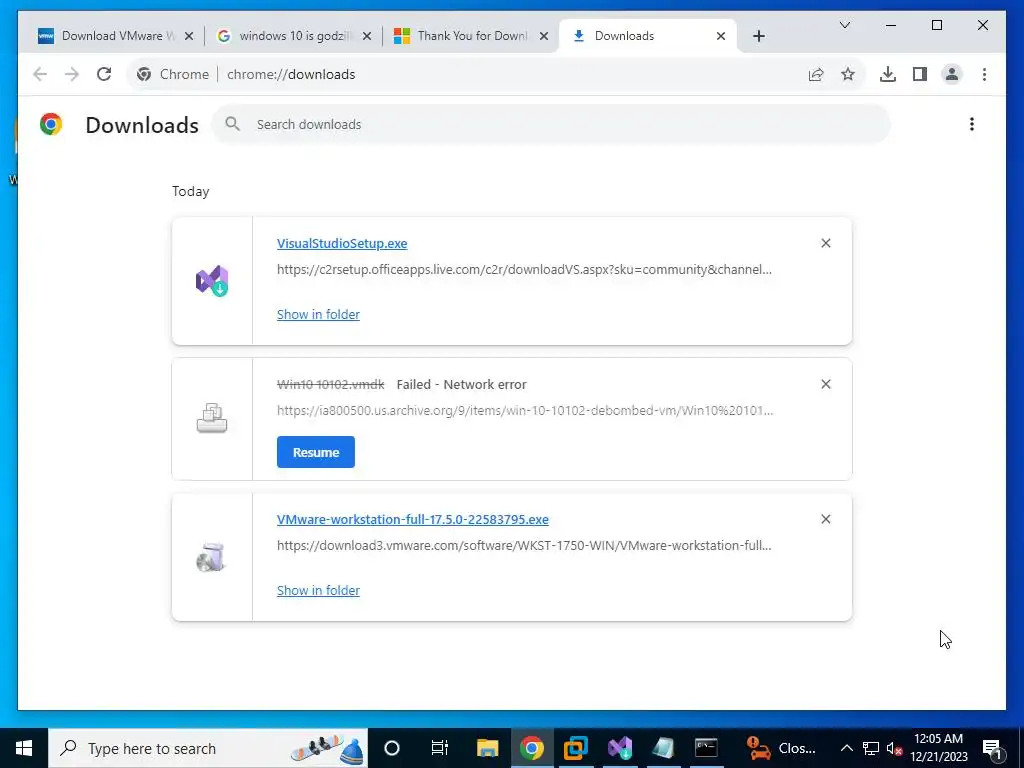The image size is (1024, 768).
Task: Click the Visual Studio installer file icon
Action: click(x=212, y=281)
